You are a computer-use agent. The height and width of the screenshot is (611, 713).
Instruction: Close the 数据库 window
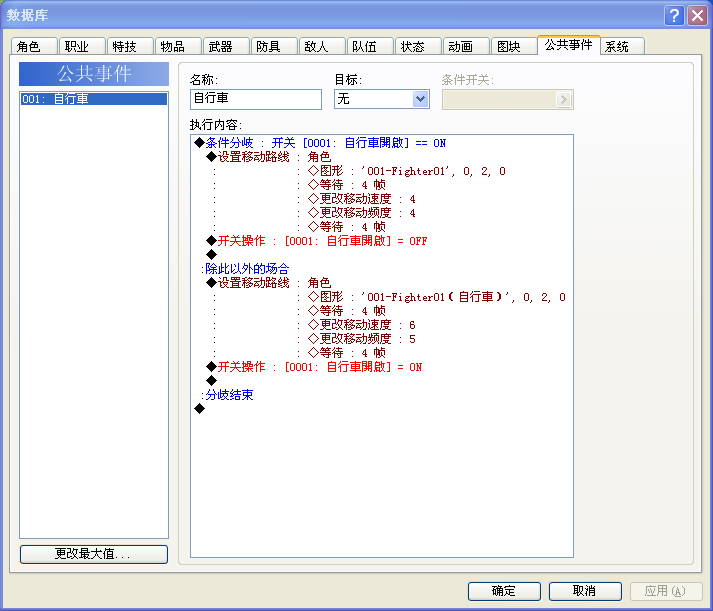697,15
